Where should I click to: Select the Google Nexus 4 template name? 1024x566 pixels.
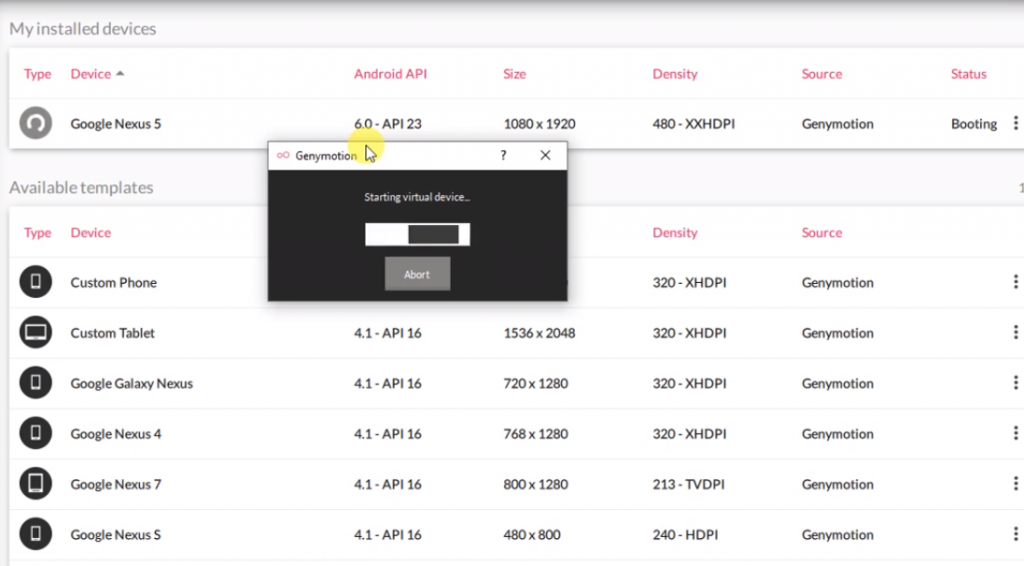point(116,433)
